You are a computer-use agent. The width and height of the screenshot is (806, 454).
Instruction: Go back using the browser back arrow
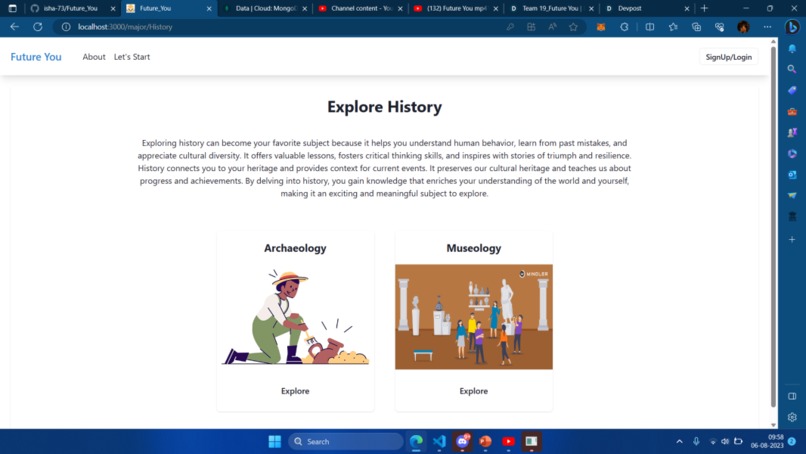(x=14, y=27)
